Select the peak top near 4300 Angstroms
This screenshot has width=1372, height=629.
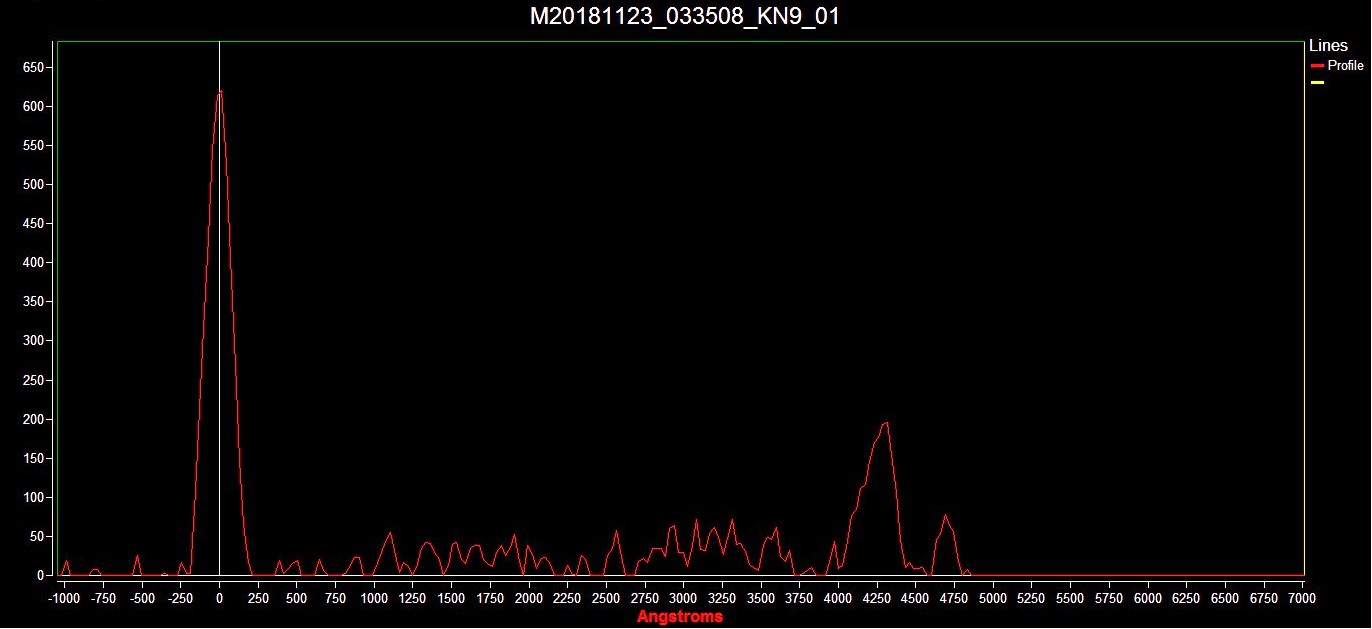[x=885, y=423]
